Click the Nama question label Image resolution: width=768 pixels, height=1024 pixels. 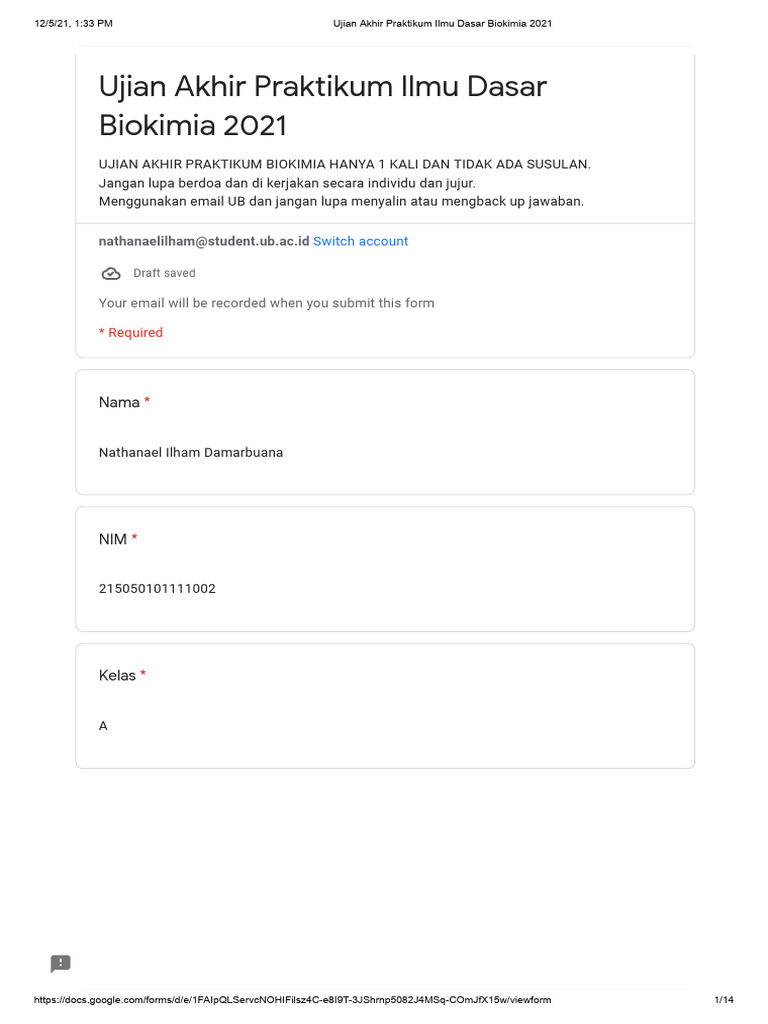click(x=119, y=402)
